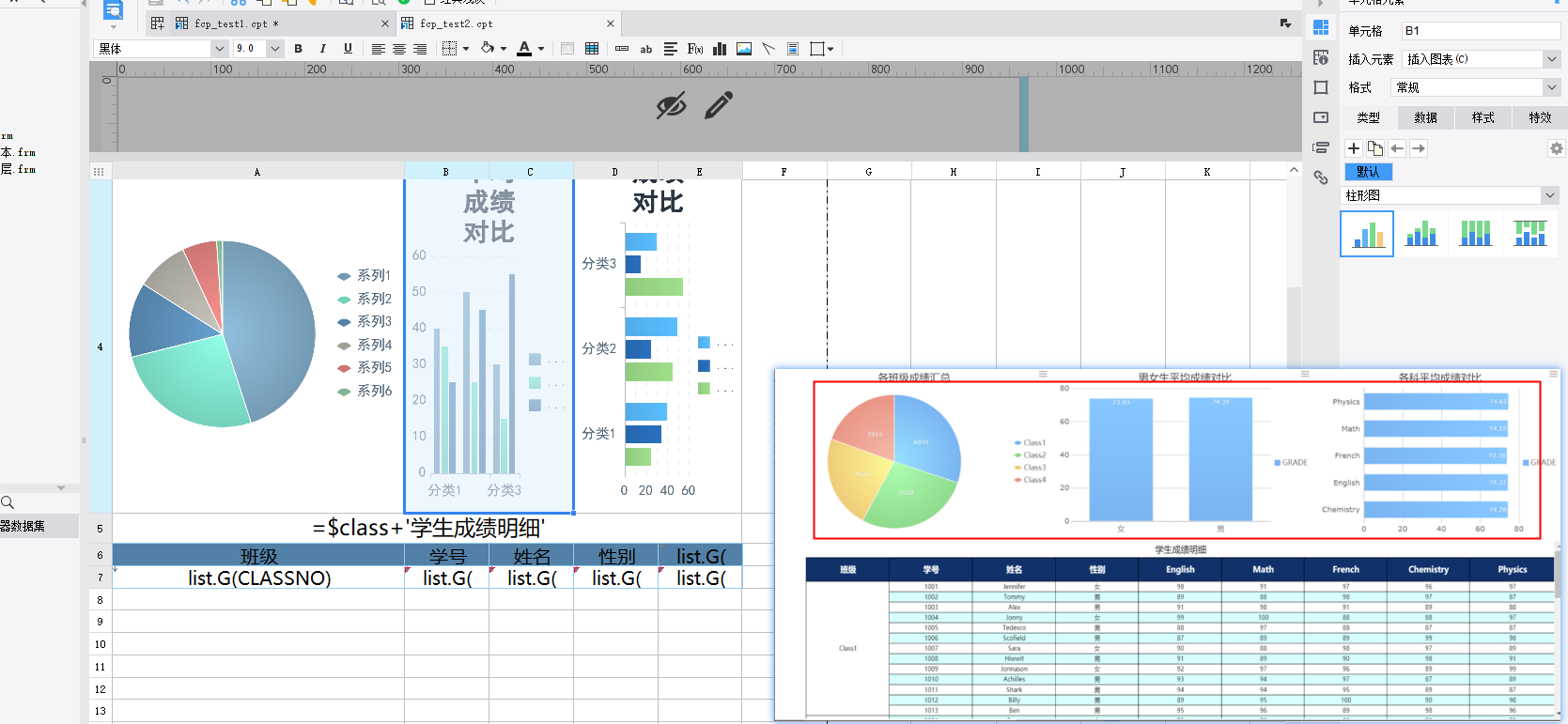Click the search magnifier in the left panel
Viewport: 1568px width, 724px height.
click(x=8, y=502)
